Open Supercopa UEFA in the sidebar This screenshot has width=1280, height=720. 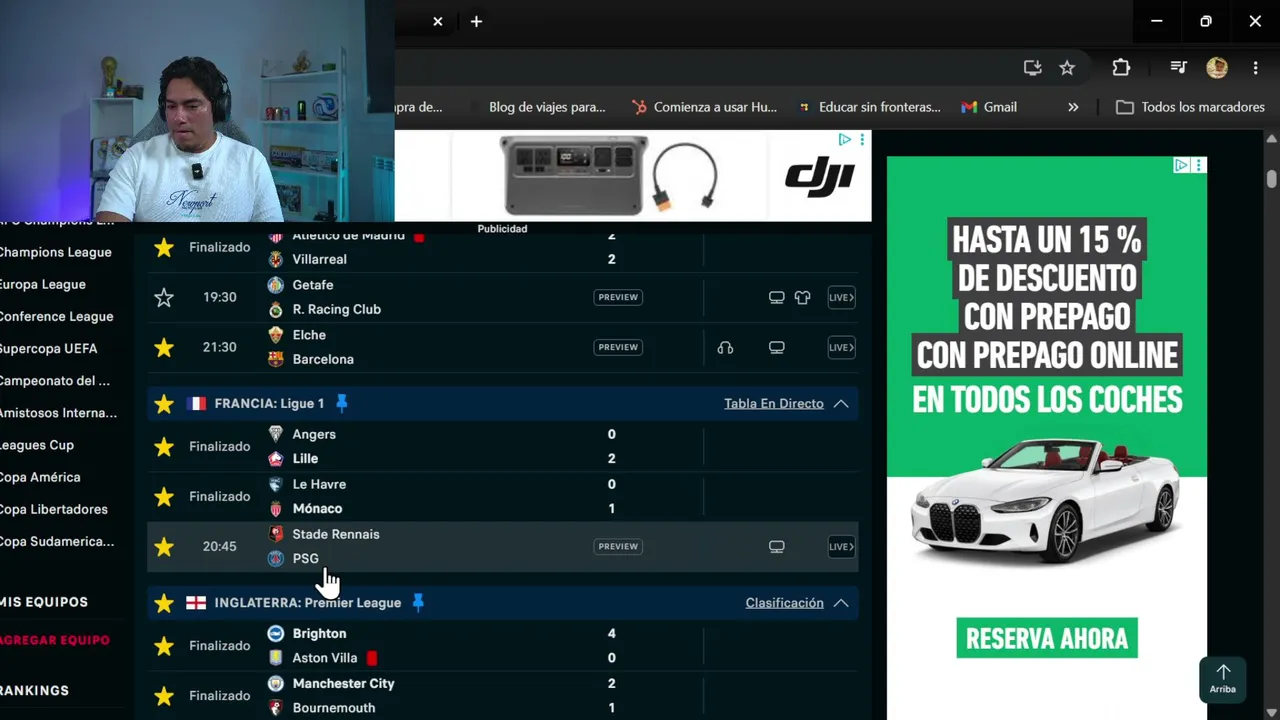click(x=49, y=348)
